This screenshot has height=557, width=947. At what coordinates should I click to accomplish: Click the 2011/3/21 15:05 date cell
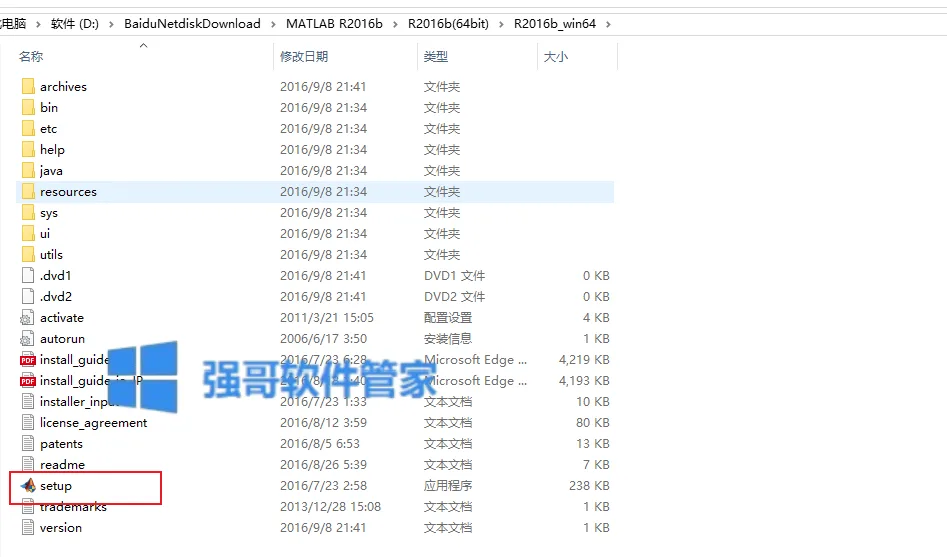pos(327,318)
